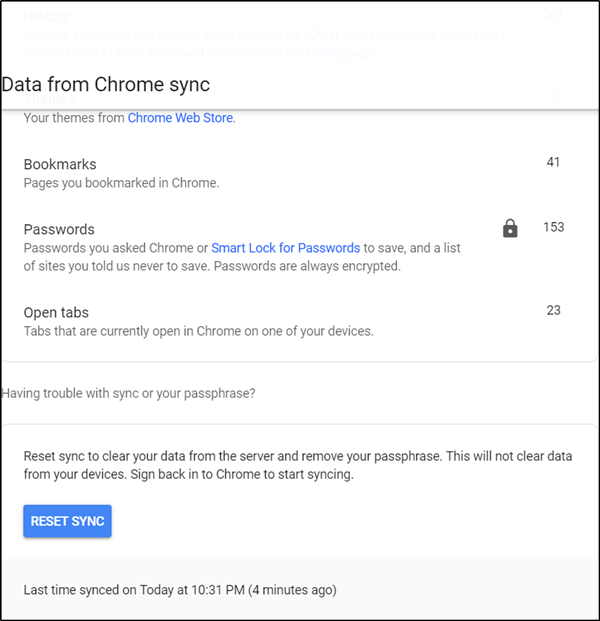Click the Data from Chrome sync title
Screen dimensions: 600x621
pos(106,84)
